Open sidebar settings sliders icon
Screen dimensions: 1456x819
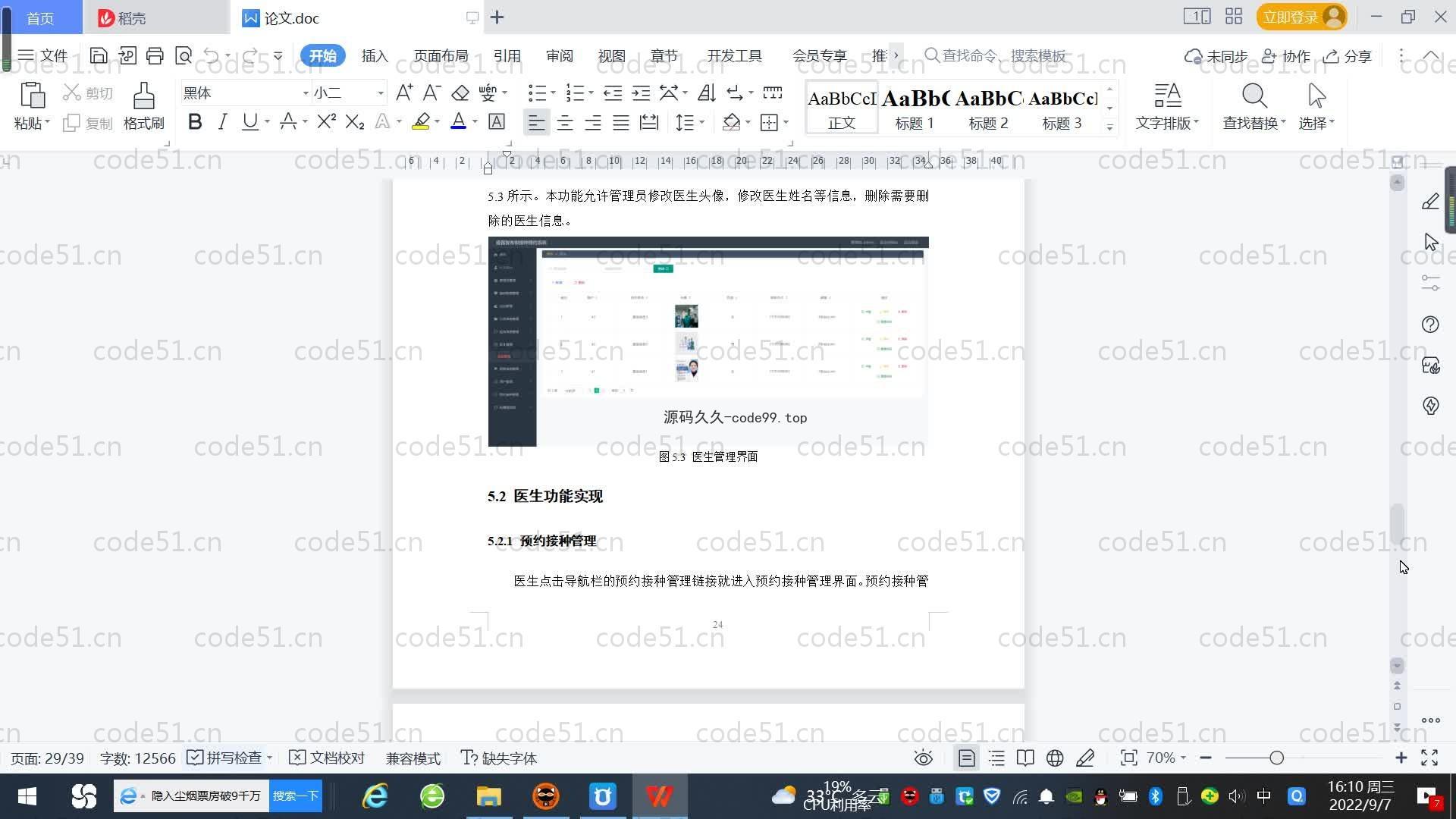pyautogui.click(x=1430, y=283)
